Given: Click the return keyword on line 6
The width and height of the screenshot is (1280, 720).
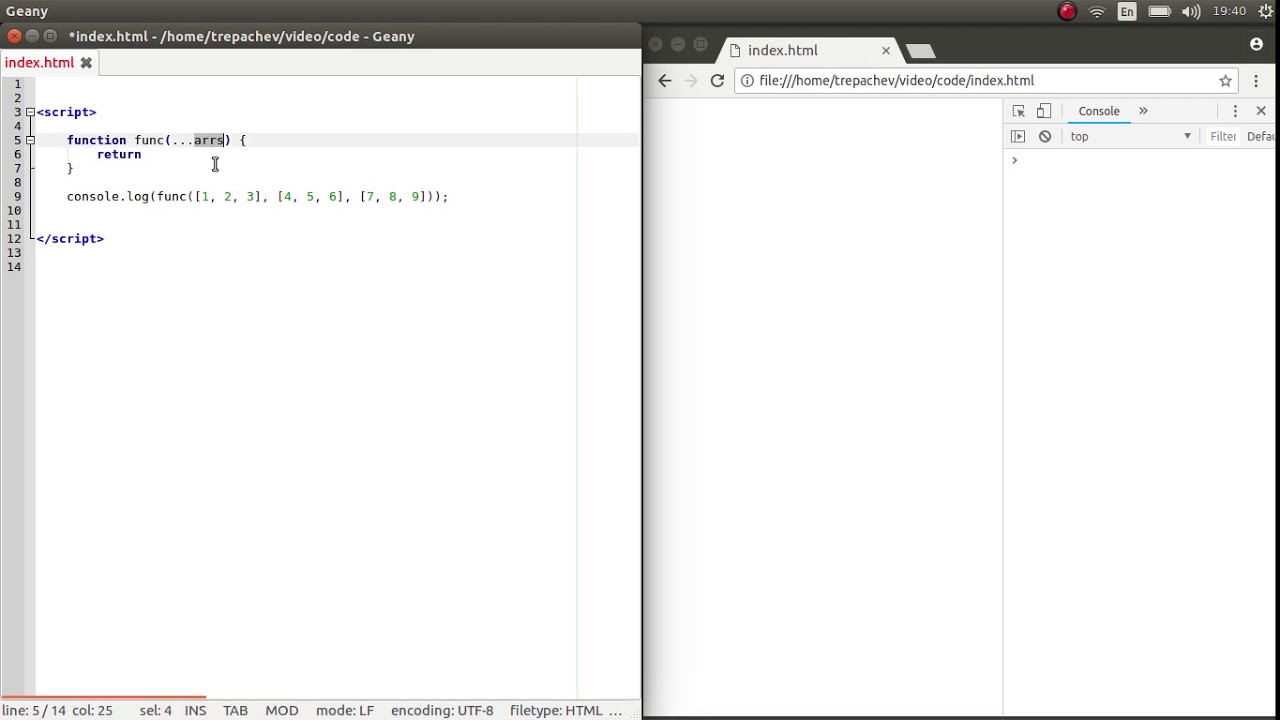Looking at the screenshot, I should (x=119, y=154).
